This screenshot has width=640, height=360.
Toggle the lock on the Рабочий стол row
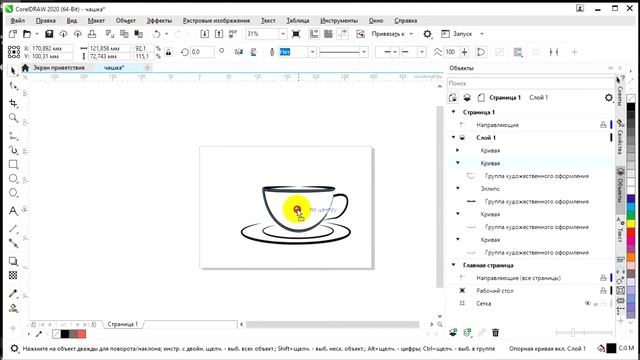point(603,291)
